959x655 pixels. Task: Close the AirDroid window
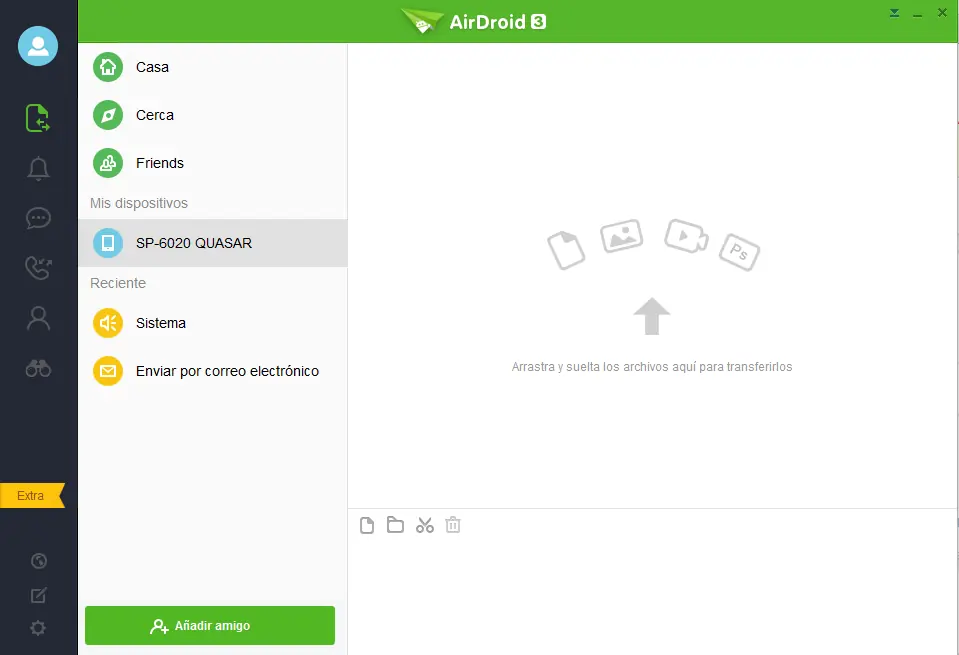point(942,13)
